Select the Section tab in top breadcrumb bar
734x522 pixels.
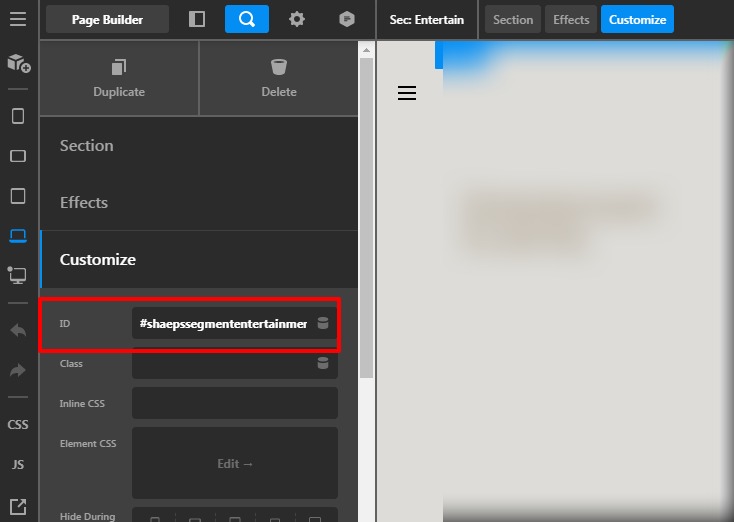click(x=513, y=19)
